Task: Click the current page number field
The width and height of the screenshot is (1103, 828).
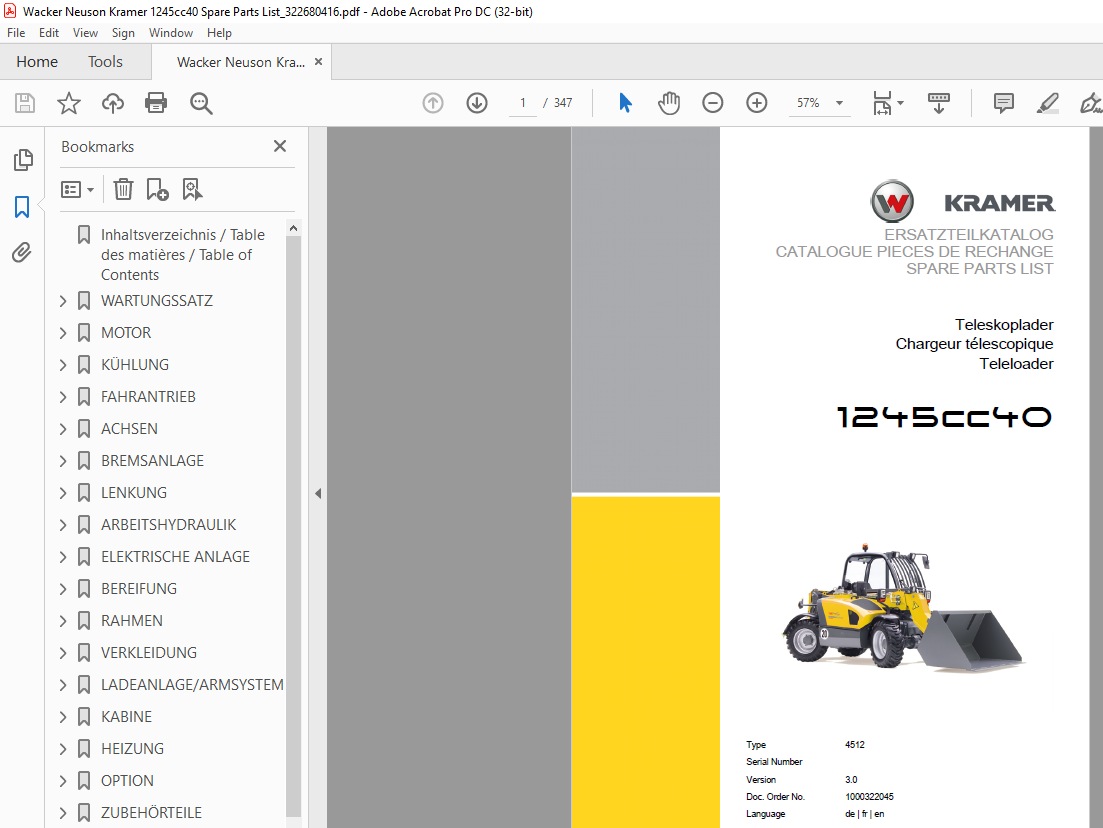Action: pyautogui.click(x=523, y=103)
